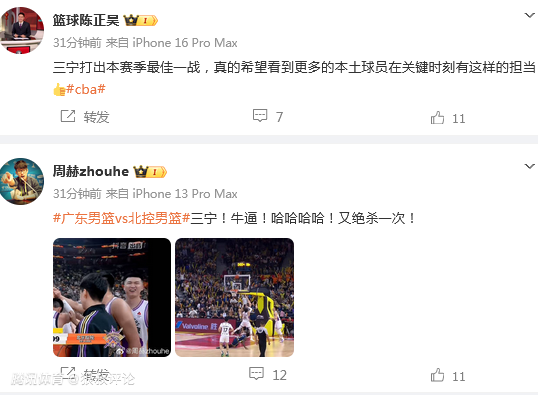Open the #广东男篮vs北控男篮# hashtag topic
Screen dimensions: 538x395
pos(121,218)
